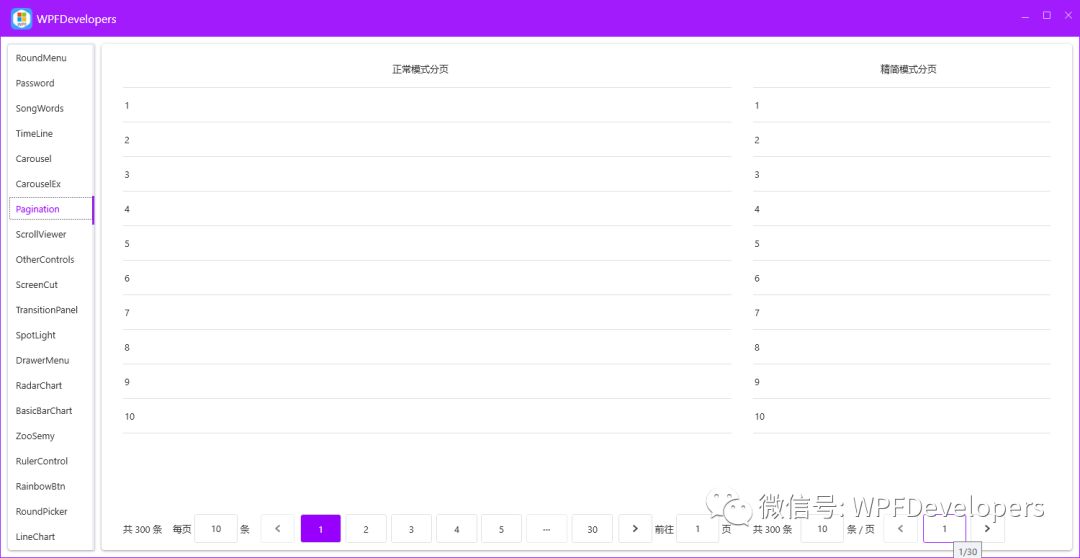The height and width of the screenshot is (558, 1080).
Task: Open DrawerMenu in the sidebar list
Action: (42, 361)
